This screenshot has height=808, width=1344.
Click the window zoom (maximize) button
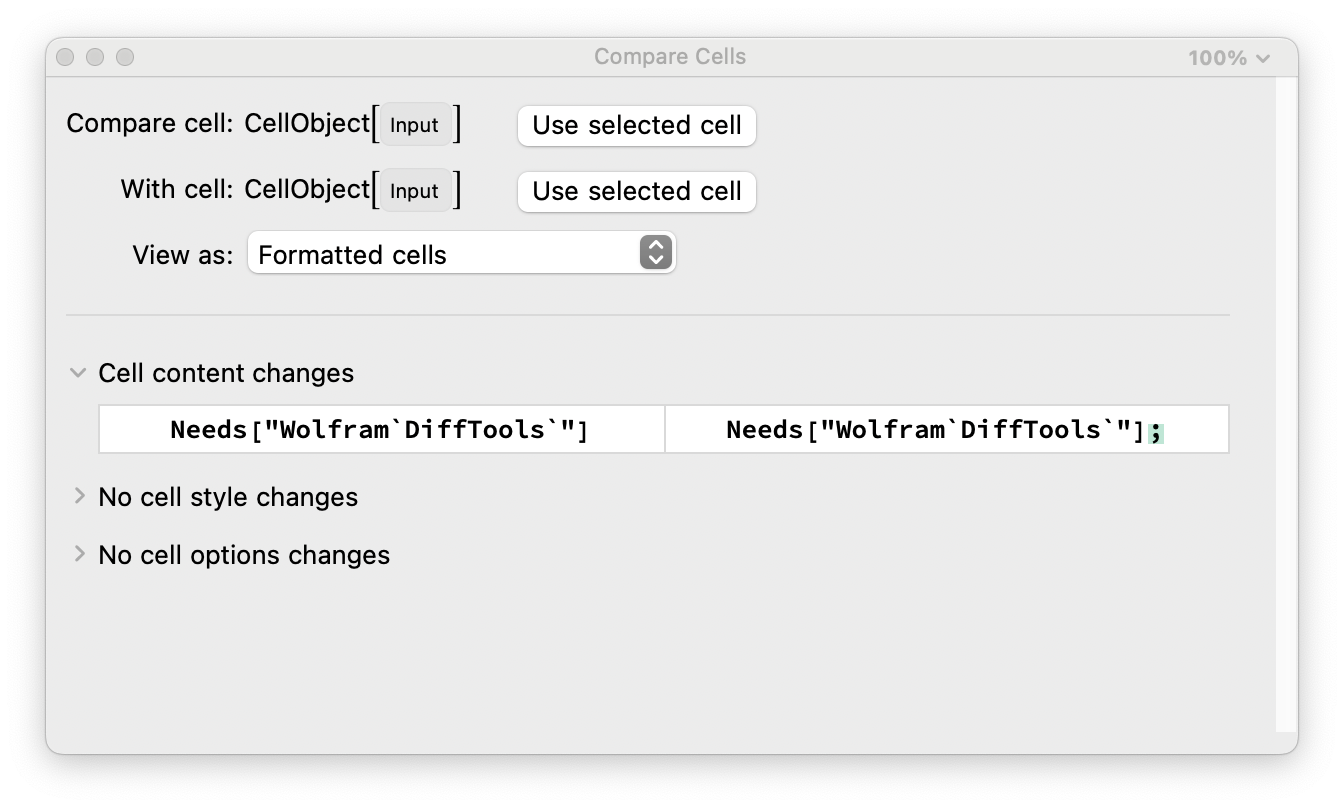tap(125, 58)
